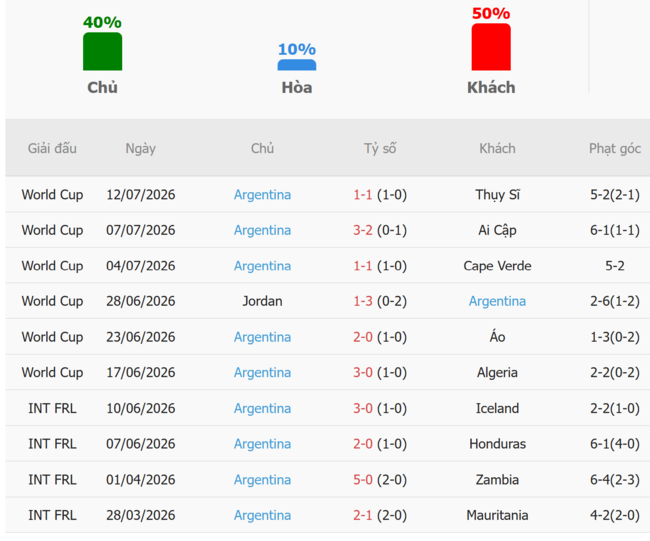650x541 pixels.
Task: Click the Tỷ số column header
Action: tap(380, 148)
